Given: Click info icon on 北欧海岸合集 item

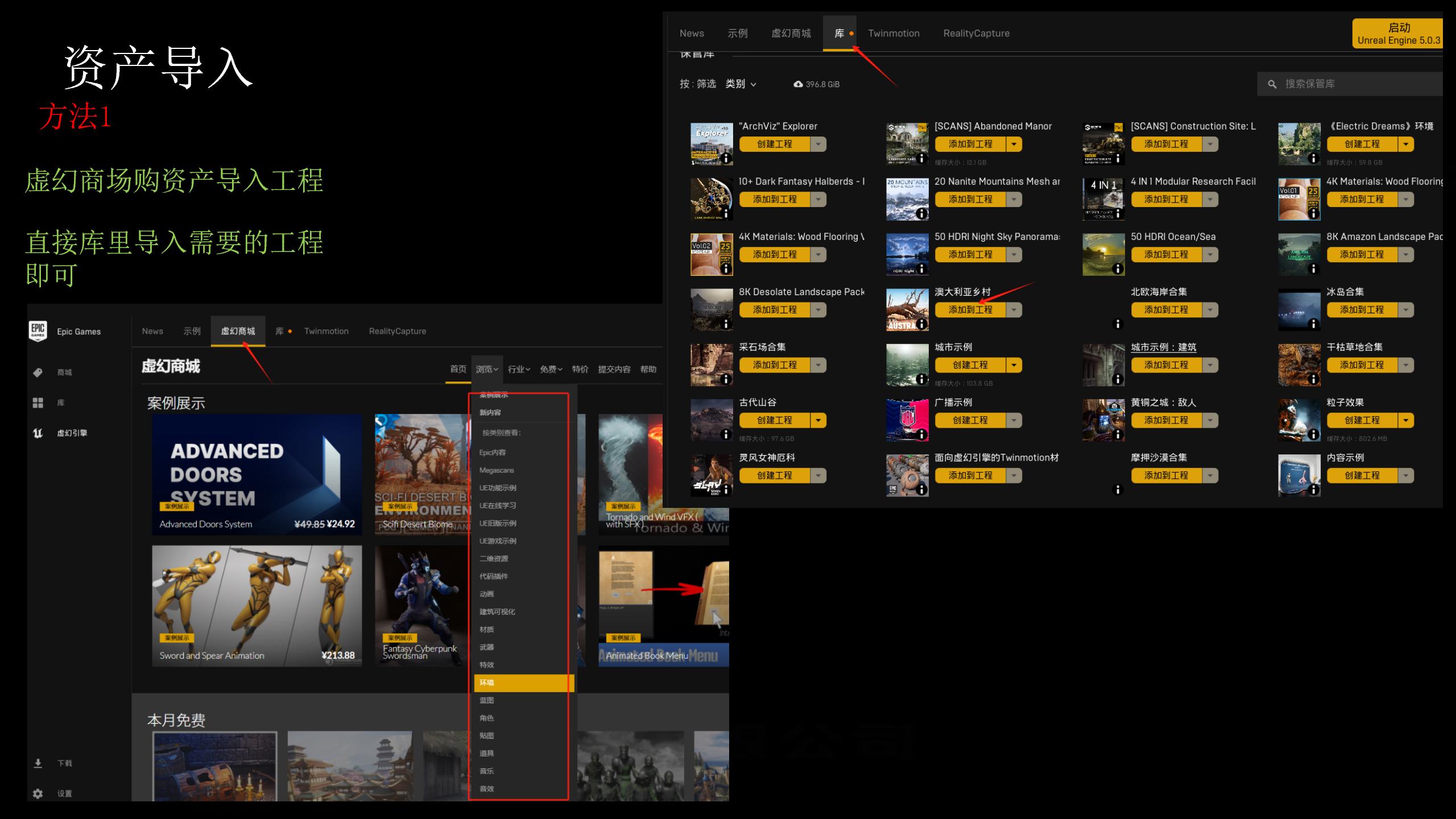Looking at the screenshot, I should point(1118,324).
